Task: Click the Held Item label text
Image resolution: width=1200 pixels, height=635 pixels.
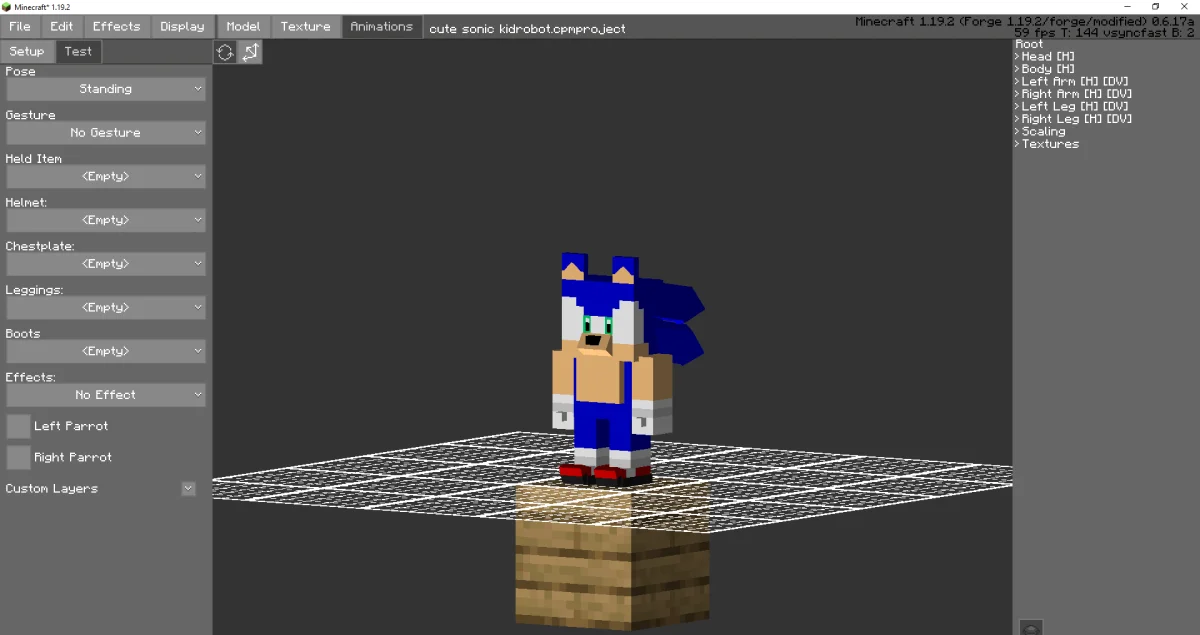Action: 34,159
